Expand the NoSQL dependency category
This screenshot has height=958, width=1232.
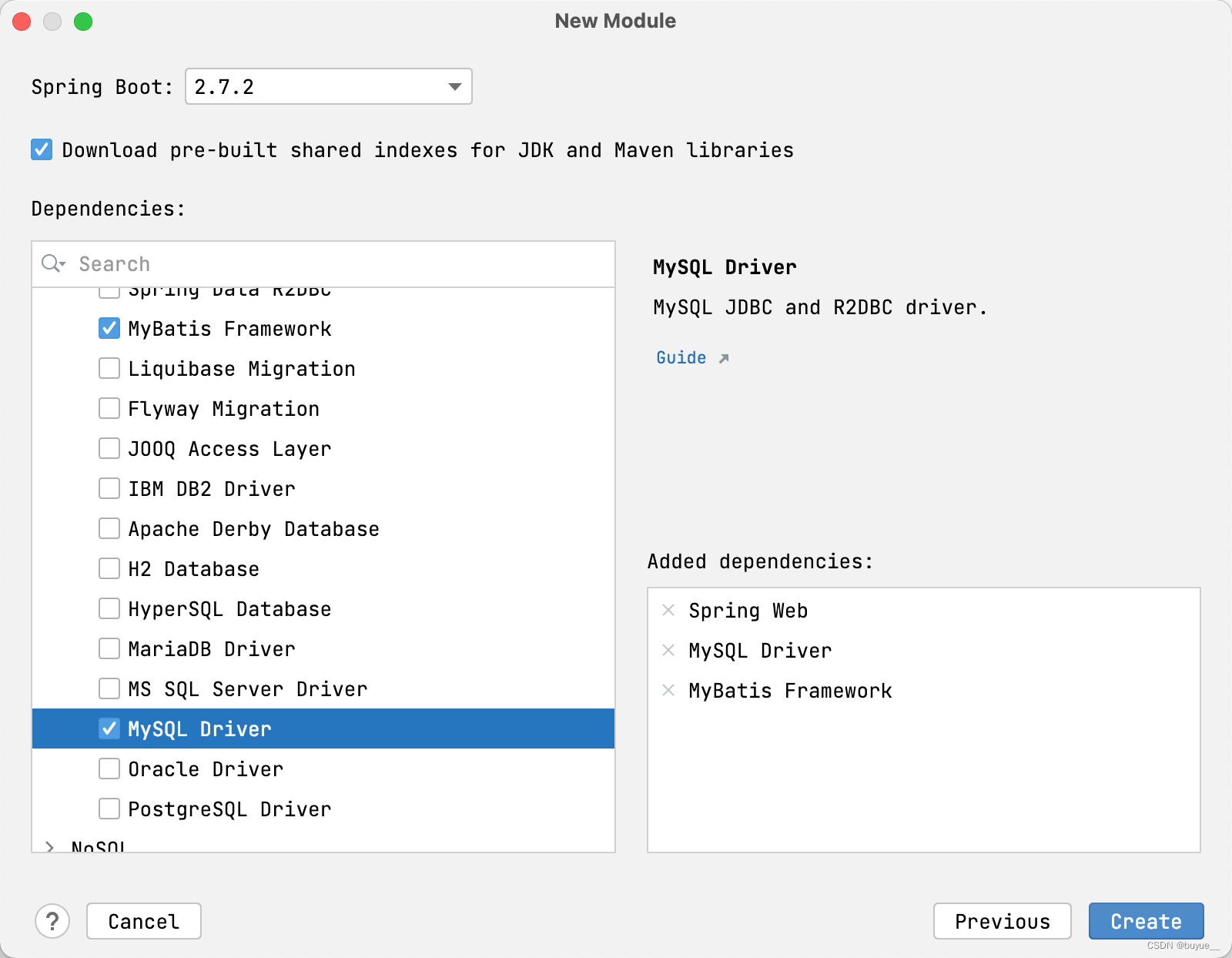[50, 845]
